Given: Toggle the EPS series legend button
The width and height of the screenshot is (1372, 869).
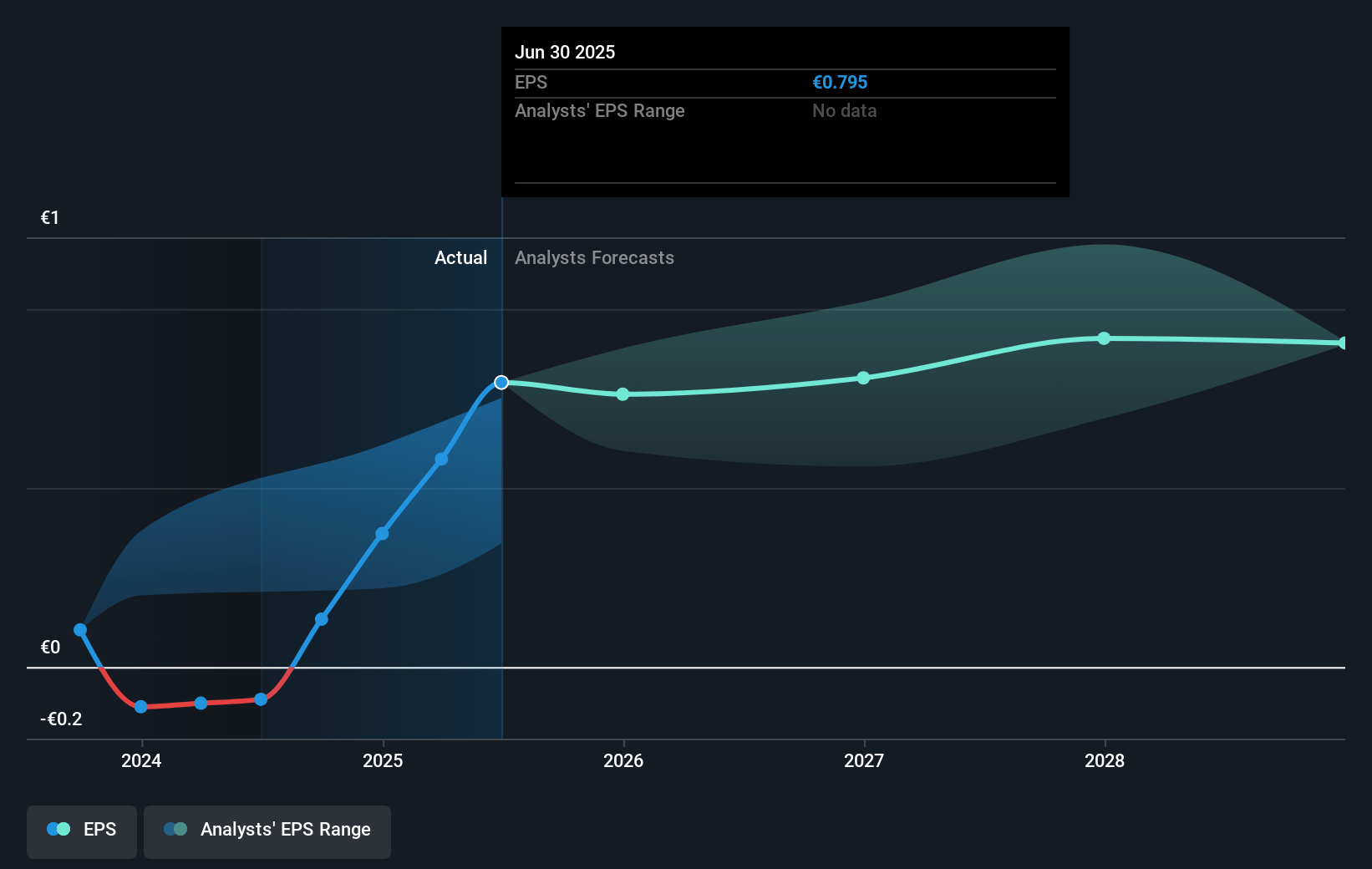Looking at the screenshot, I should pyautogui.click(x=82, y=830).
